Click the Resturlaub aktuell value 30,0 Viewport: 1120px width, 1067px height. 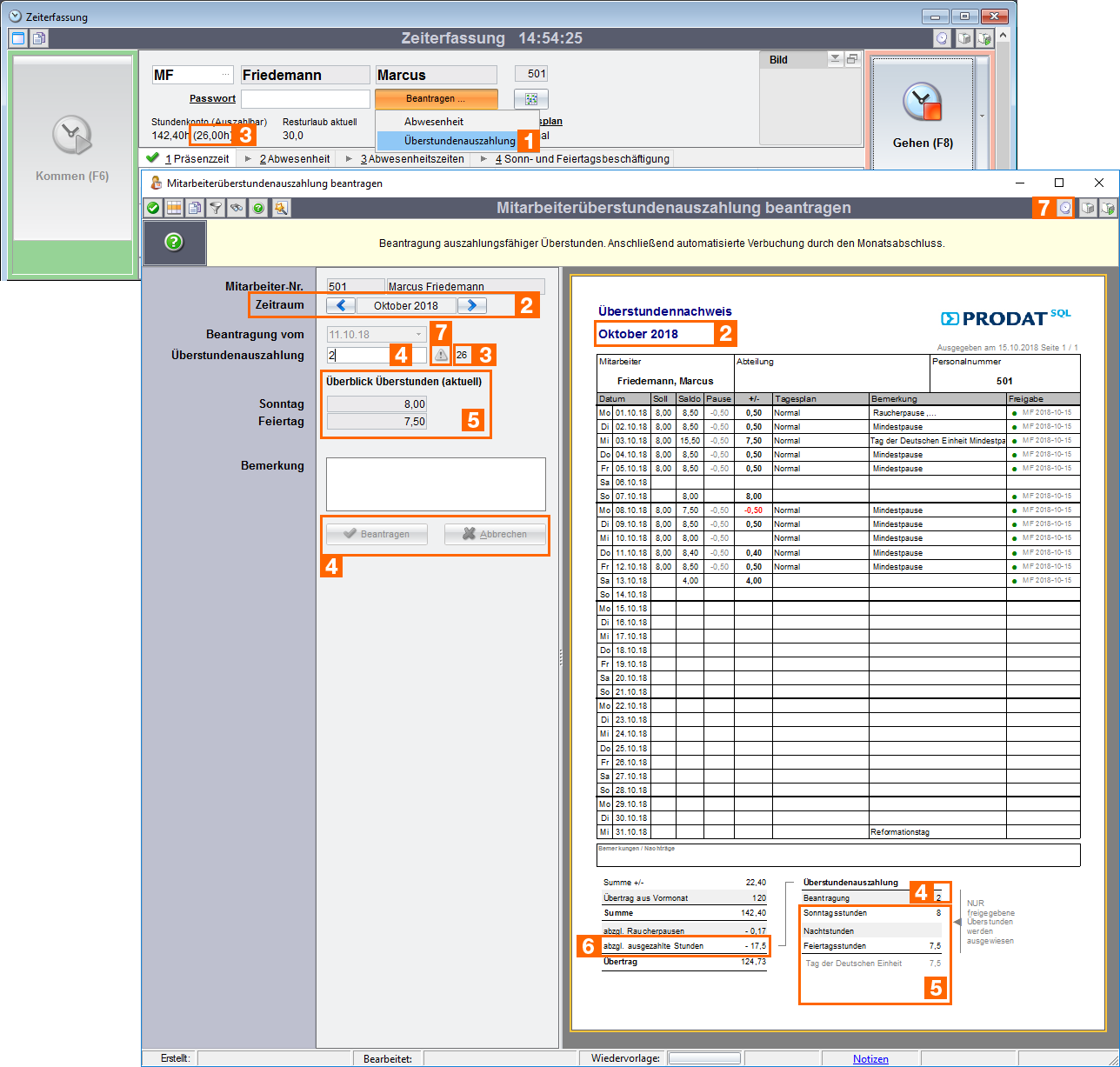(x=293, y=136)
